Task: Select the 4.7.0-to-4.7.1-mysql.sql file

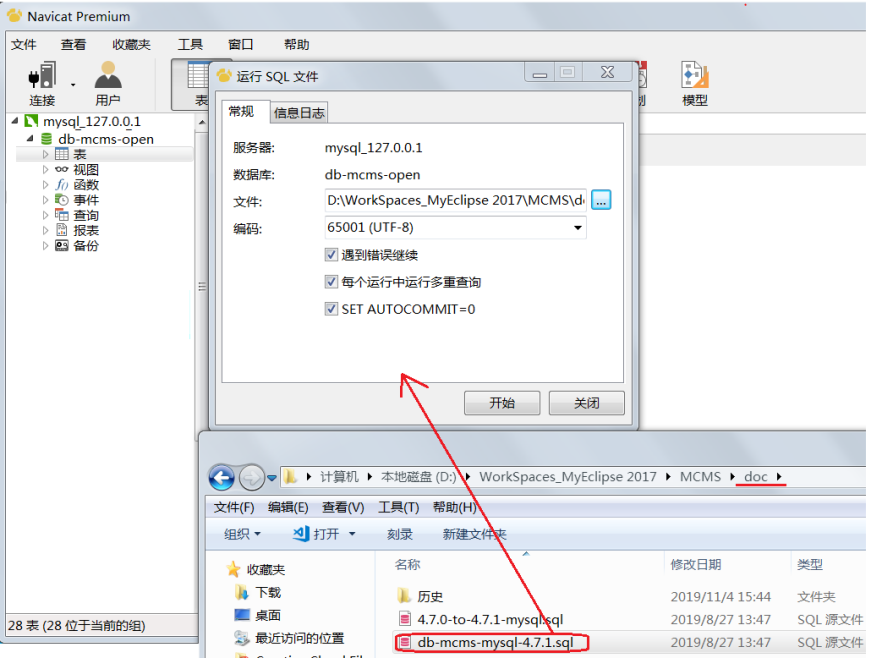Action: [x=490, y=619]
